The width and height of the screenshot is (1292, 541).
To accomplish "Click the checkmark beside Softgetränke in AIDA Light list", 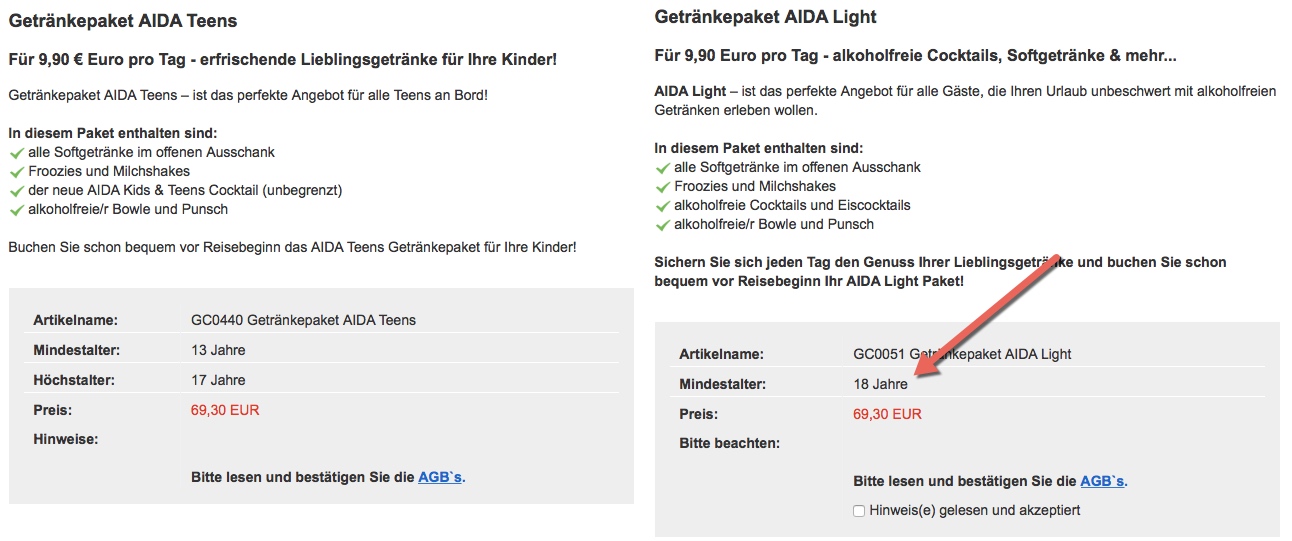I will tap(662, 168).
